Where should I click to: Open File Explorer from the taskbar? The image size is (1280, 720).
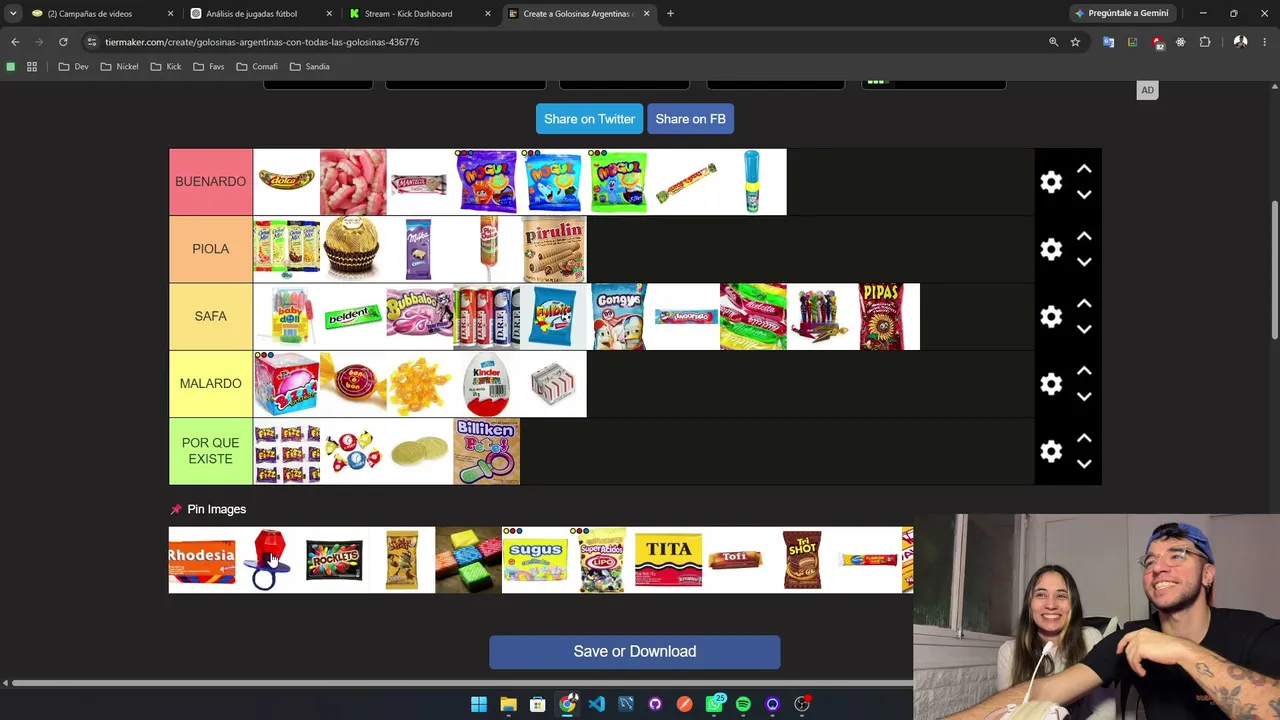pyautogui.click(x=508, y=704)
